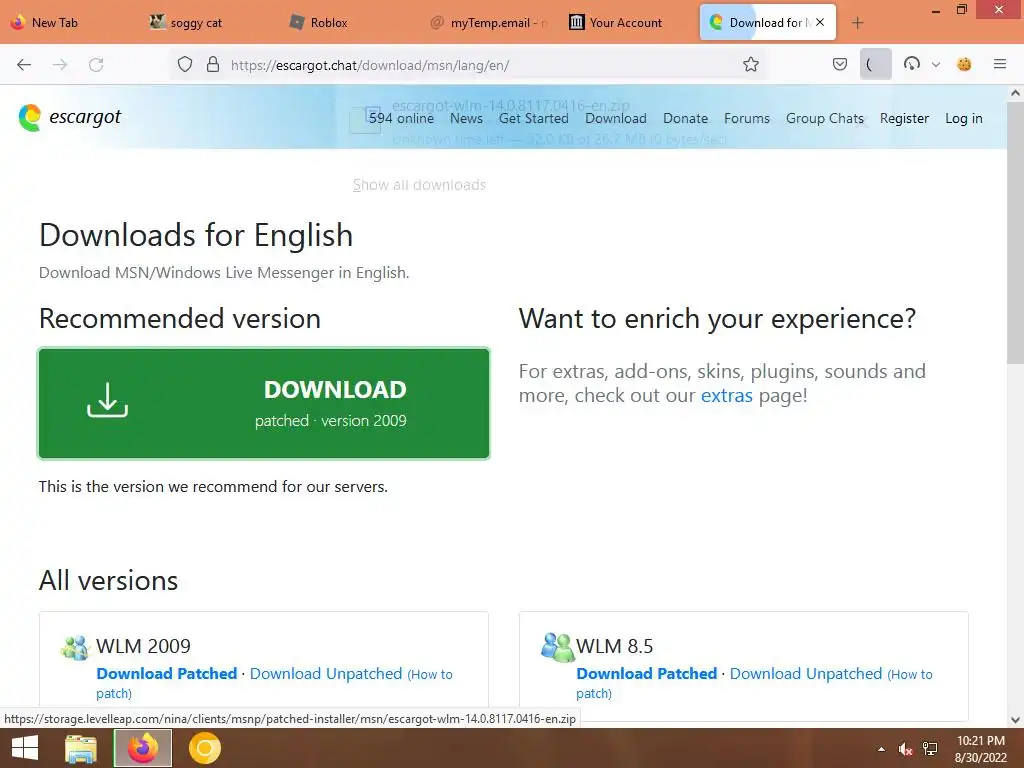Click the 594 online counter
Viewport: 1024px width, 768px height.
point(401,118)
